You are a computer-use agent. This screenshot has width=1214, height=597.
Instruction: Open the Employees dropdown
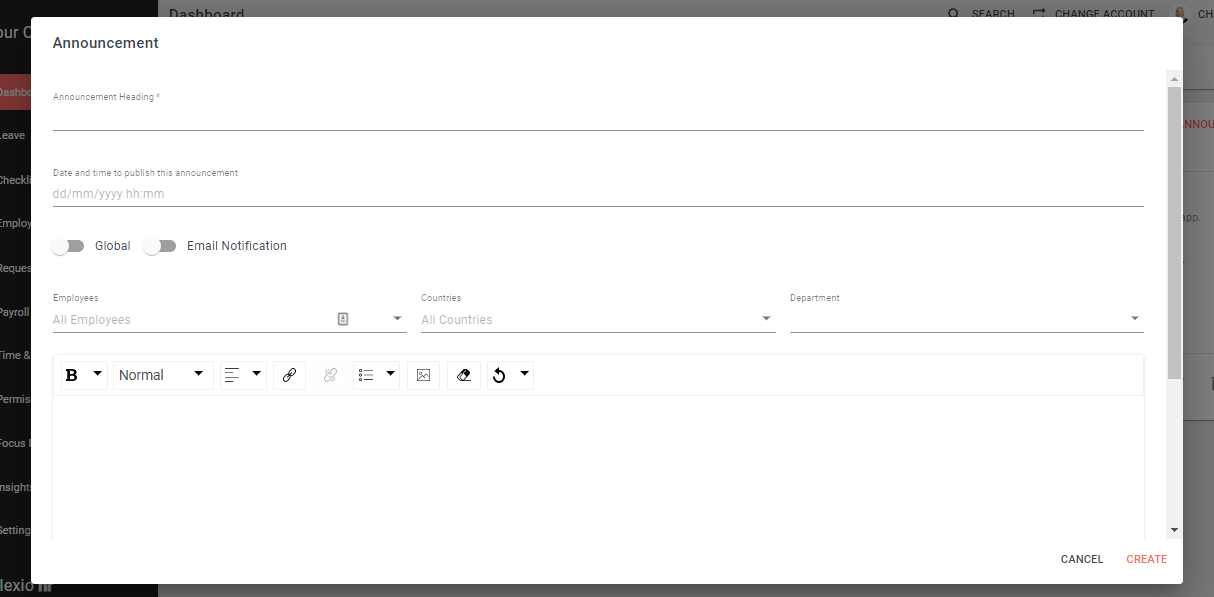point(398,319)
